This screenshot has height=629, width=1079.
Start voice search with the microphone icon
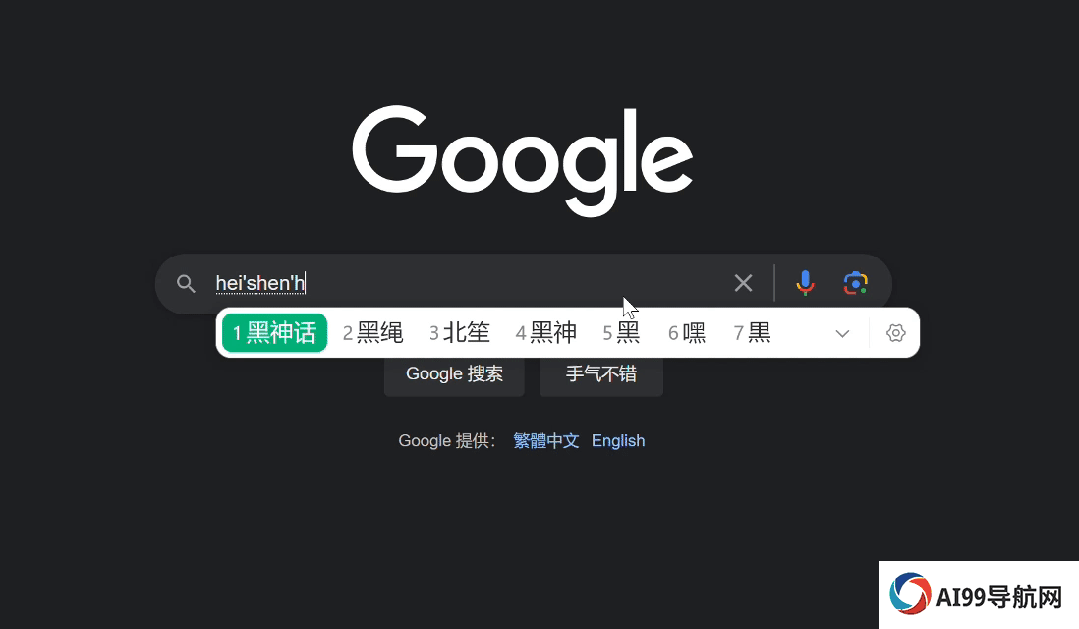click(x=805, y=283)
